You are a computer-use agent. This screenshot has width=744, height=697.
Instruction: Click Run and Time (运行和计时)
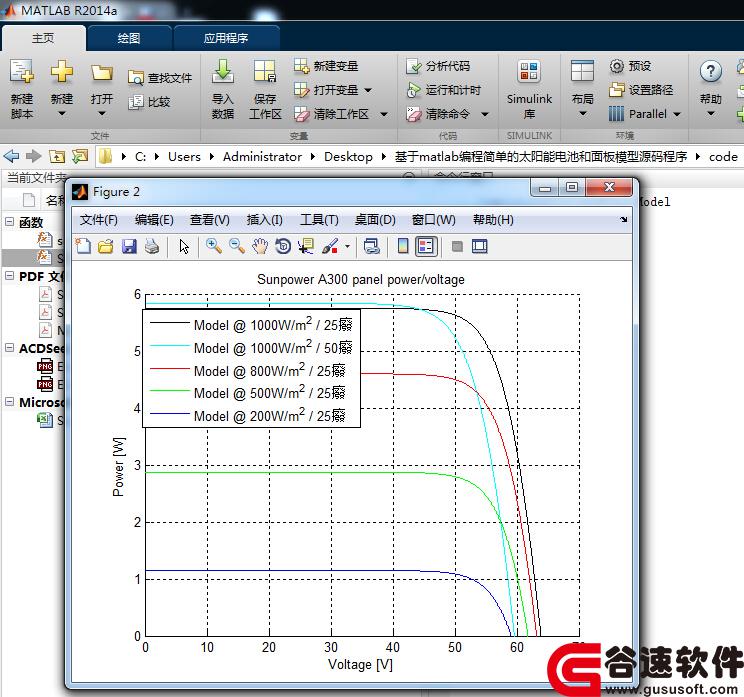pyautogui.click(x=444, y=90)
